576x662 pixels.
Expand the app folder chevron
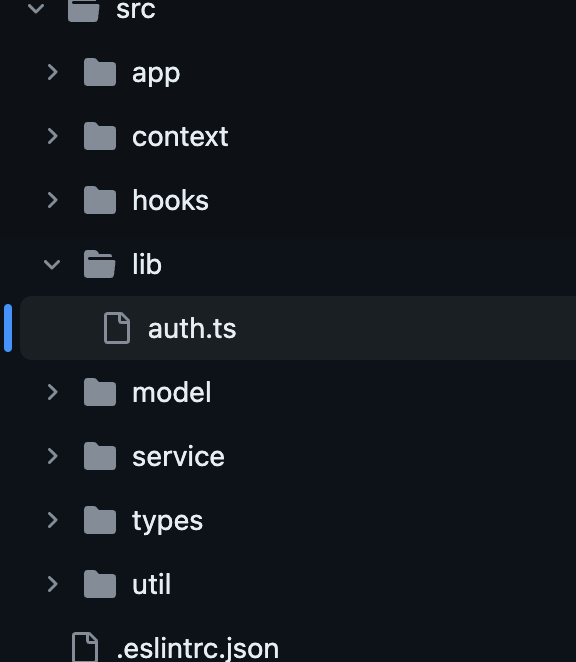(x=52, y=72)
